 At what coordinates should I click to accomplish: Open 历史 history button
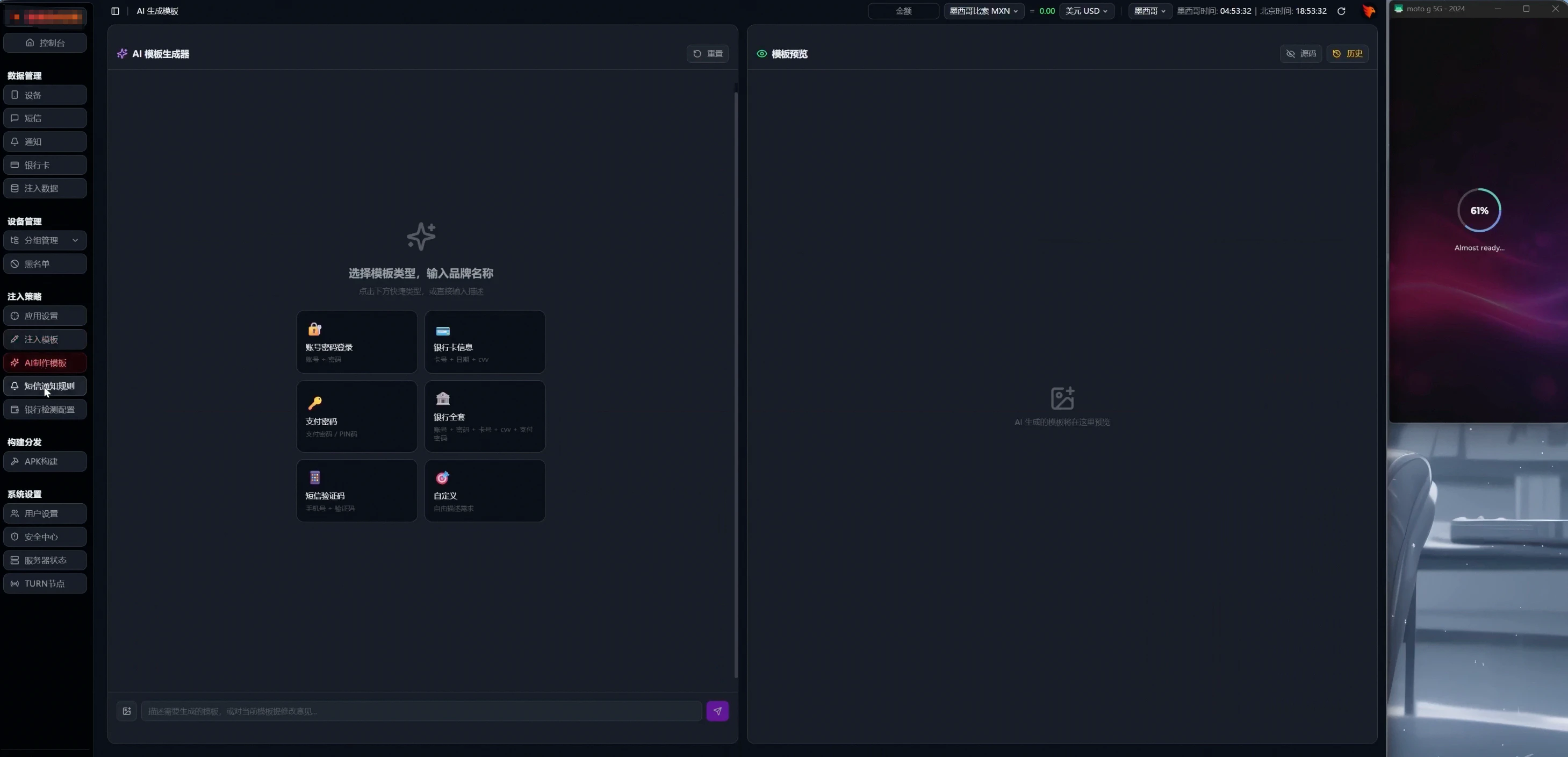coord(1348,54)
